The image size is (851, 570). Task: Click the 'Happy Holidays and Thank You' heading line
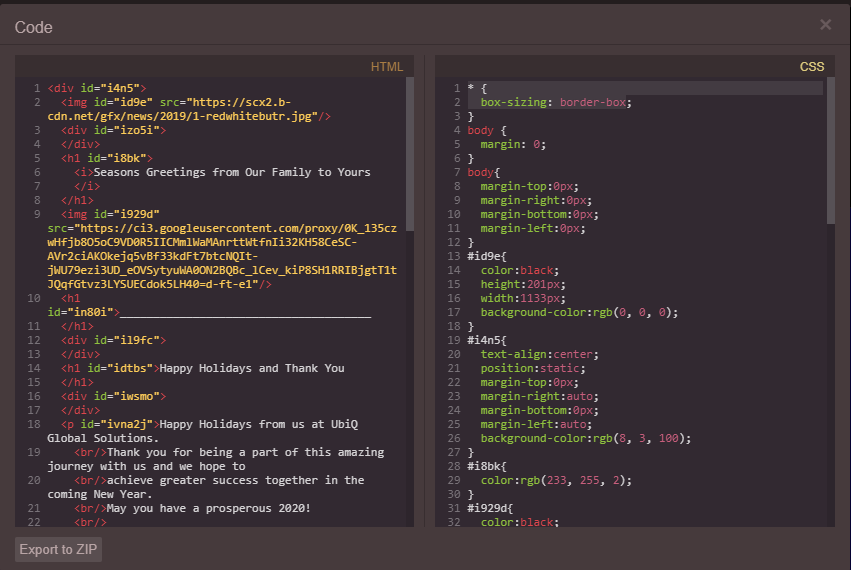(202, 368)
